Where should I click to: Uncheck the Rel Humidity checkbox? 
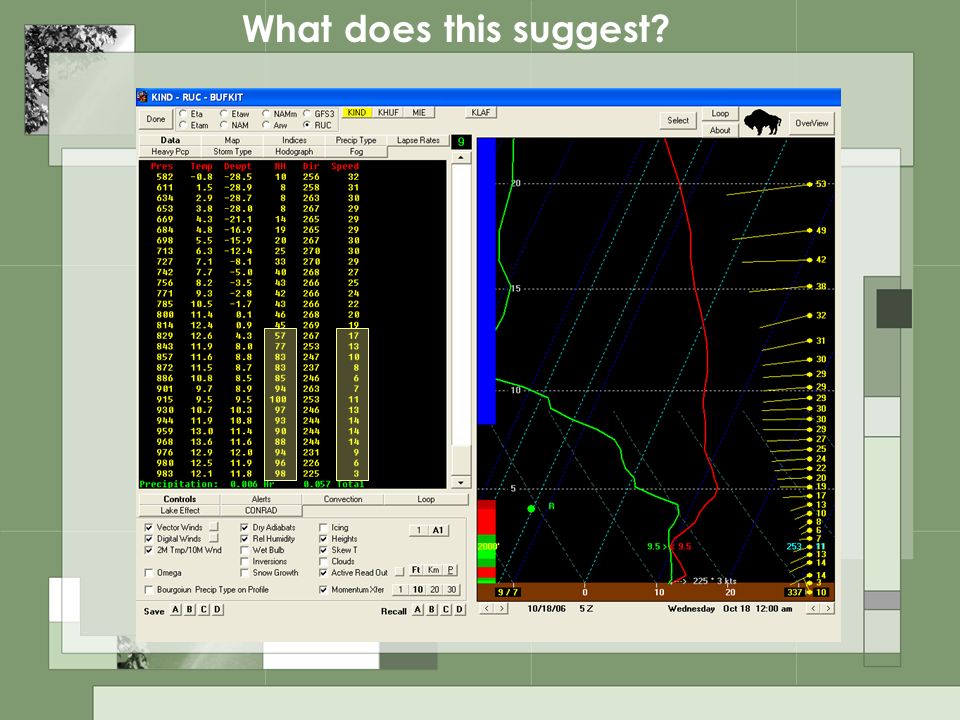point(244,539)
